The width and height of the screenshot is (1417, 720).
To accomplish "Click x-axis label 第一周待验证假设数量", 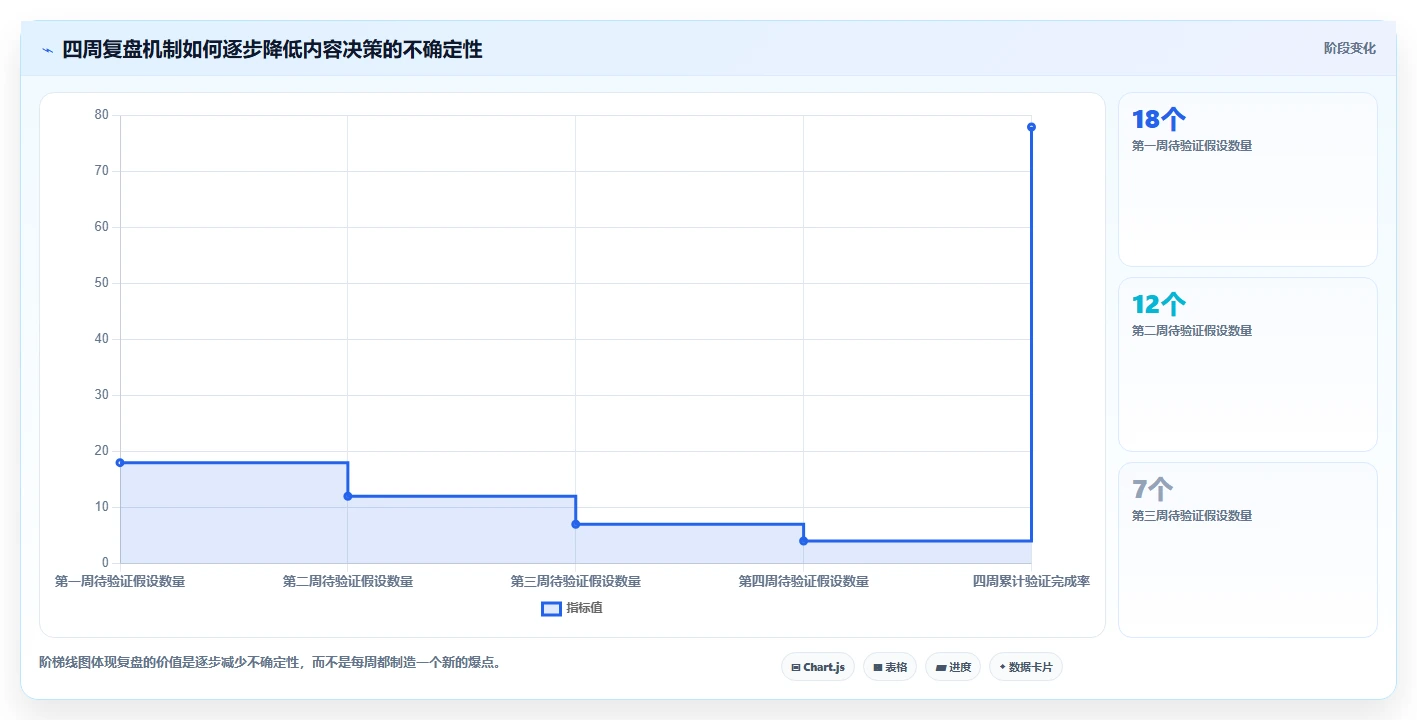I will click(x=120, y=581).
